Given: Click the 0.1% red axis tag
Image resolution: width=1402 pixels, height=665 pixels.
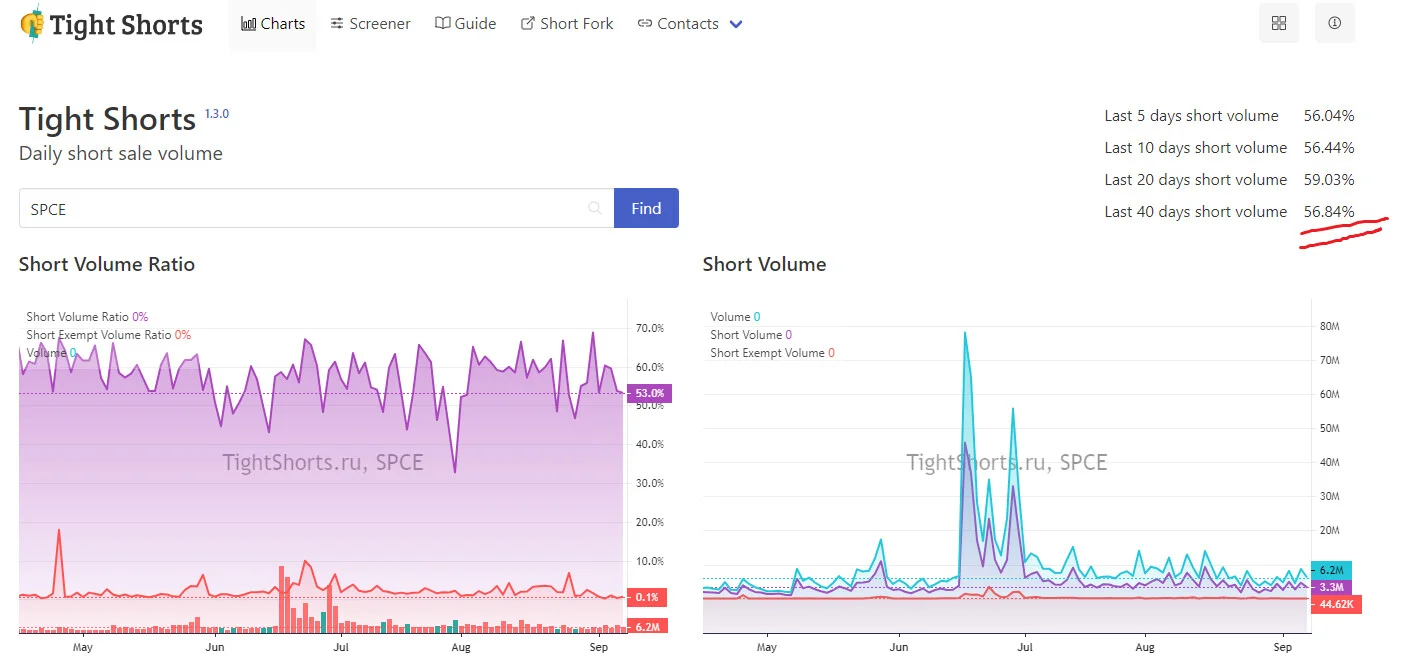Looking at the screenshot, I should pyautogui.click(x=647, y=598).
